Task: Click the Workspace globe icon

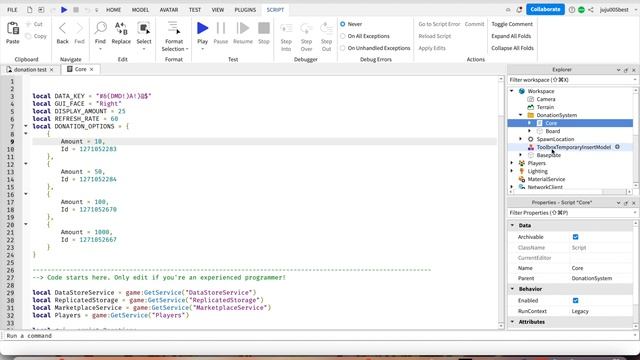Action: coord(522,91)
